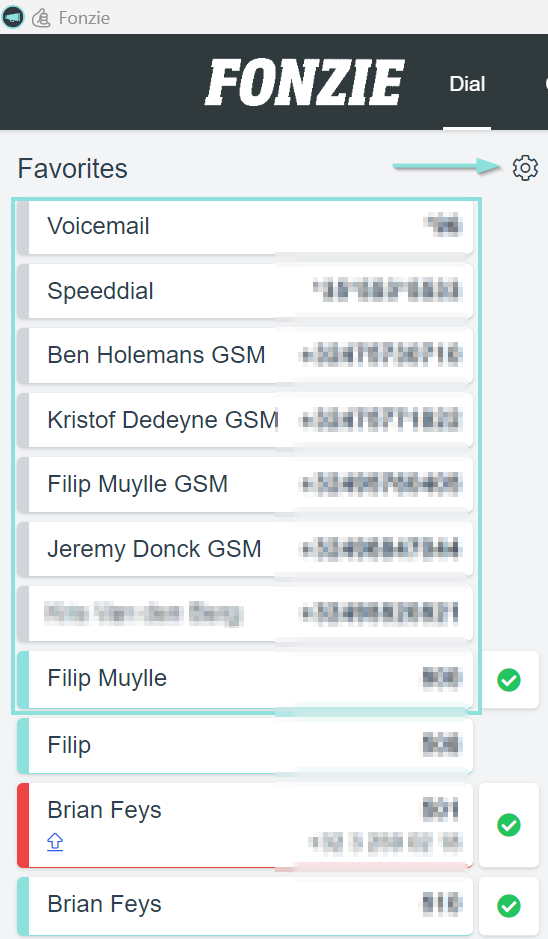Screen dimensions: 548x939
Task: Click the Fonzie megaphone app icon
Action: (x=13, y=17)
